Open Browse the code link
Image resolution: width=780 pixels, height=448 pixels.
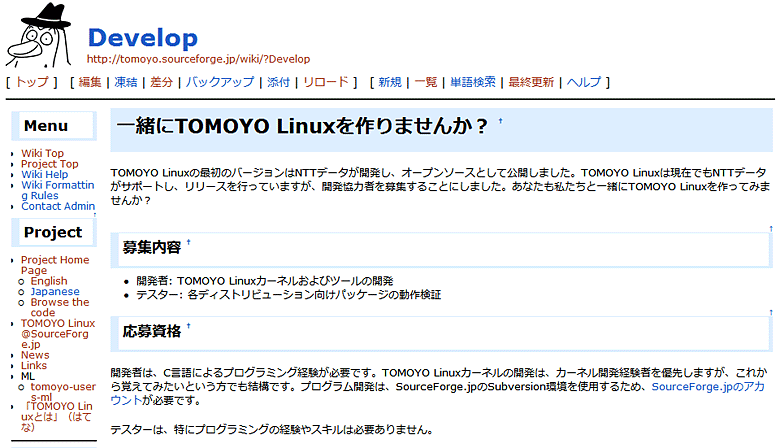point(60,307)
